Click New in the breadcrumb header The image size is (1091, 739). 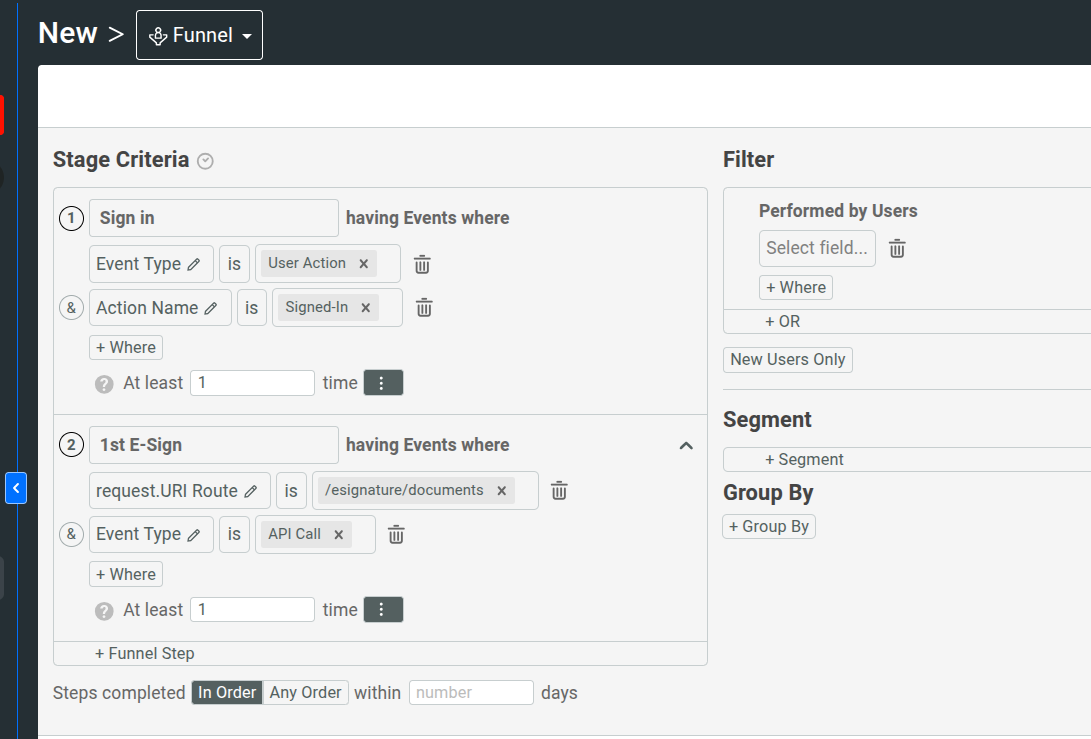point(66,33)
